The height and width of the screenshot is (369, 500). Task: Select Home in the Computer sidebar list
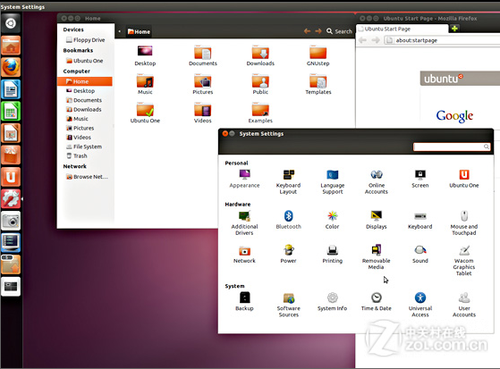85,81
